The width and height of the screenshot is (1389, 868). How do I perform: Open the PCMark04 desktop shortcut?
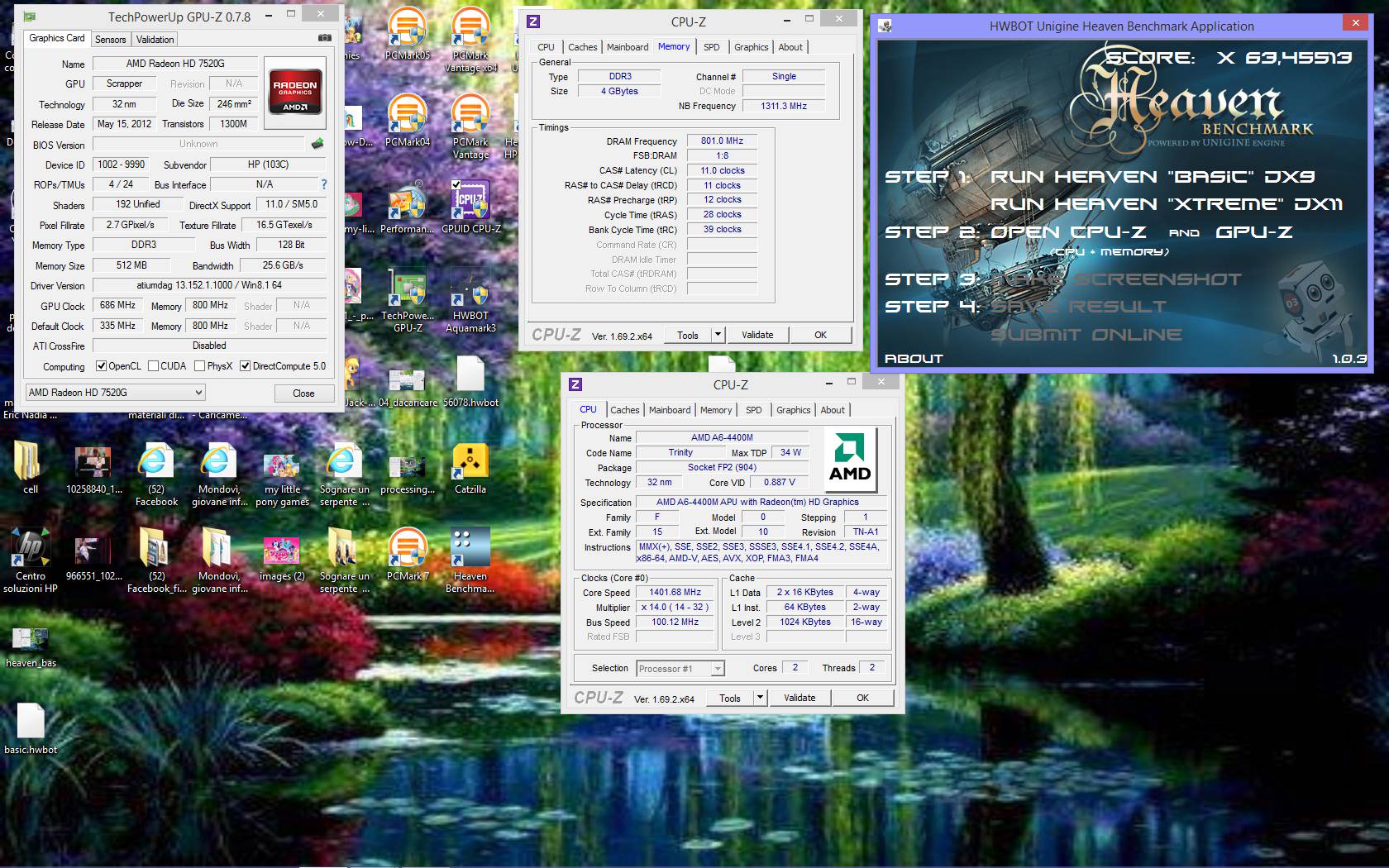pyautogui.click(x=408, y=121)
